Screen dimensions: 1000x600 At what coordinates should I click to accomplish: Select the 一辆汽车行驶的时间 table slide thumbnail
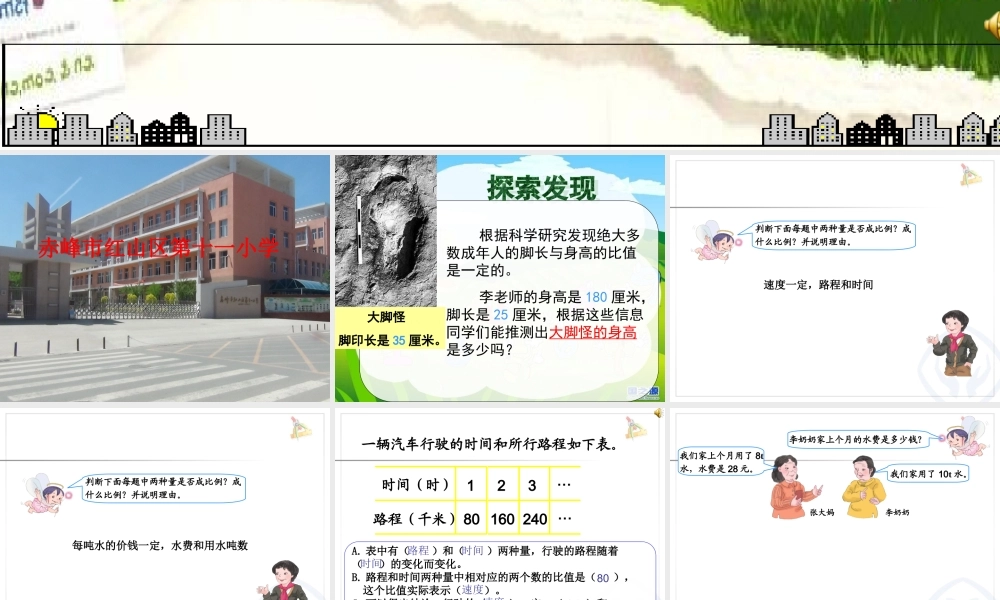[500, 504]
